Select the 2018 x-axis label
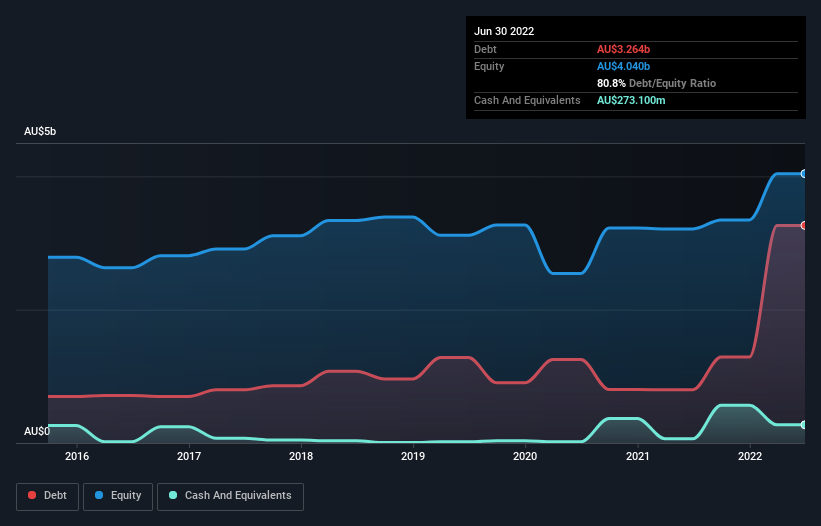The height and width of the screenshot is (526, 821). coord(301,456)
